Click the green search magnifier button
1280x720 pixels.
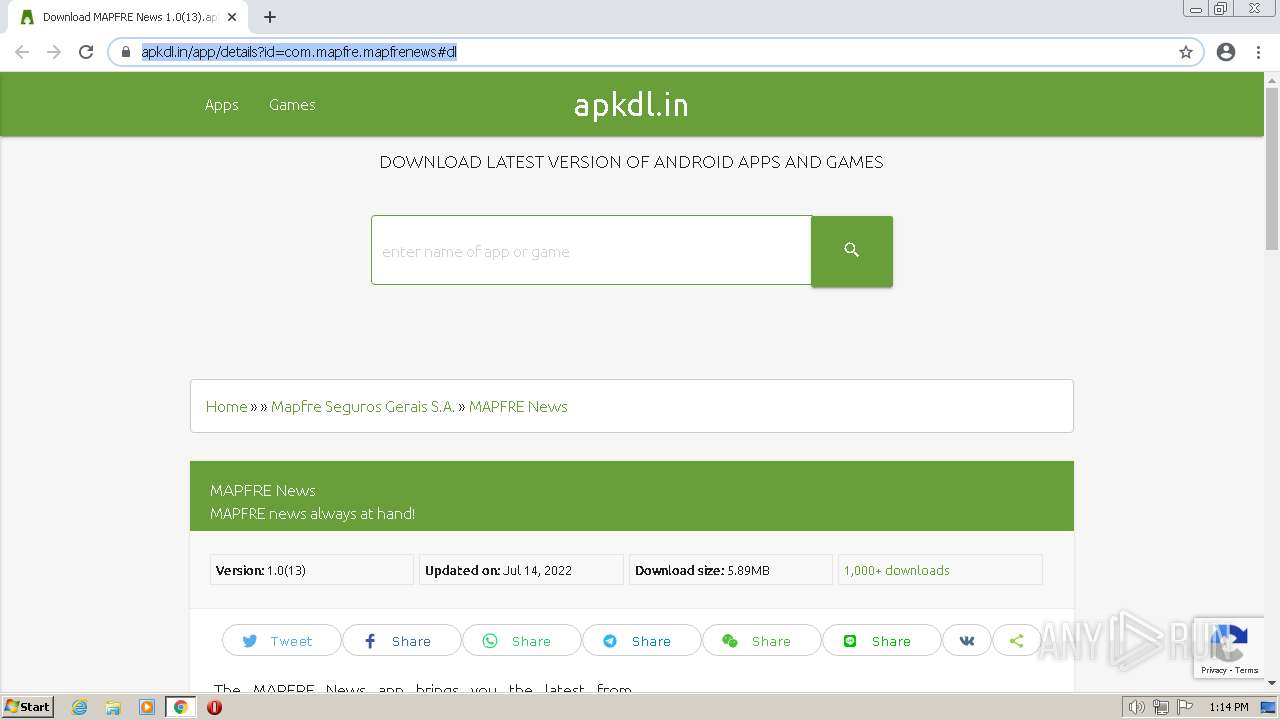(852, 251)
